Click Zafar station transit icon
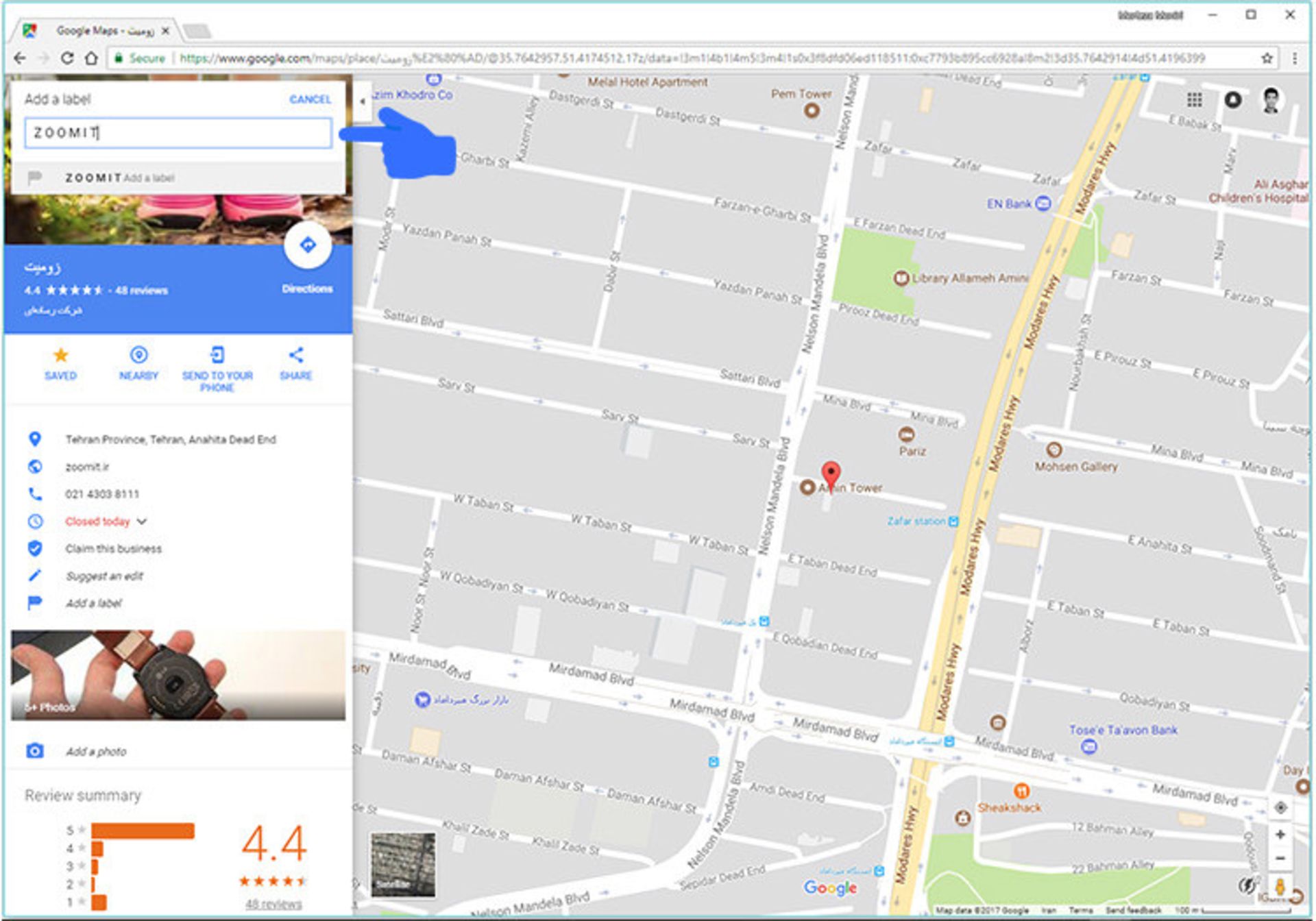This screenshot has width=1316, height=921. pos(953,521)
